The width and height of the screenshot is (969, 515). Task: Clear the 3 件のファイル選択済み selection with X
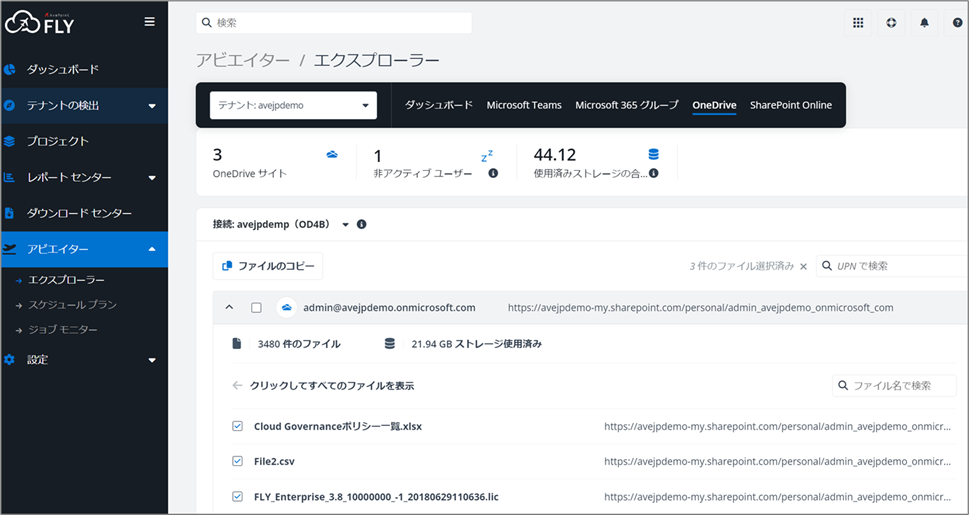click(803, 266)
